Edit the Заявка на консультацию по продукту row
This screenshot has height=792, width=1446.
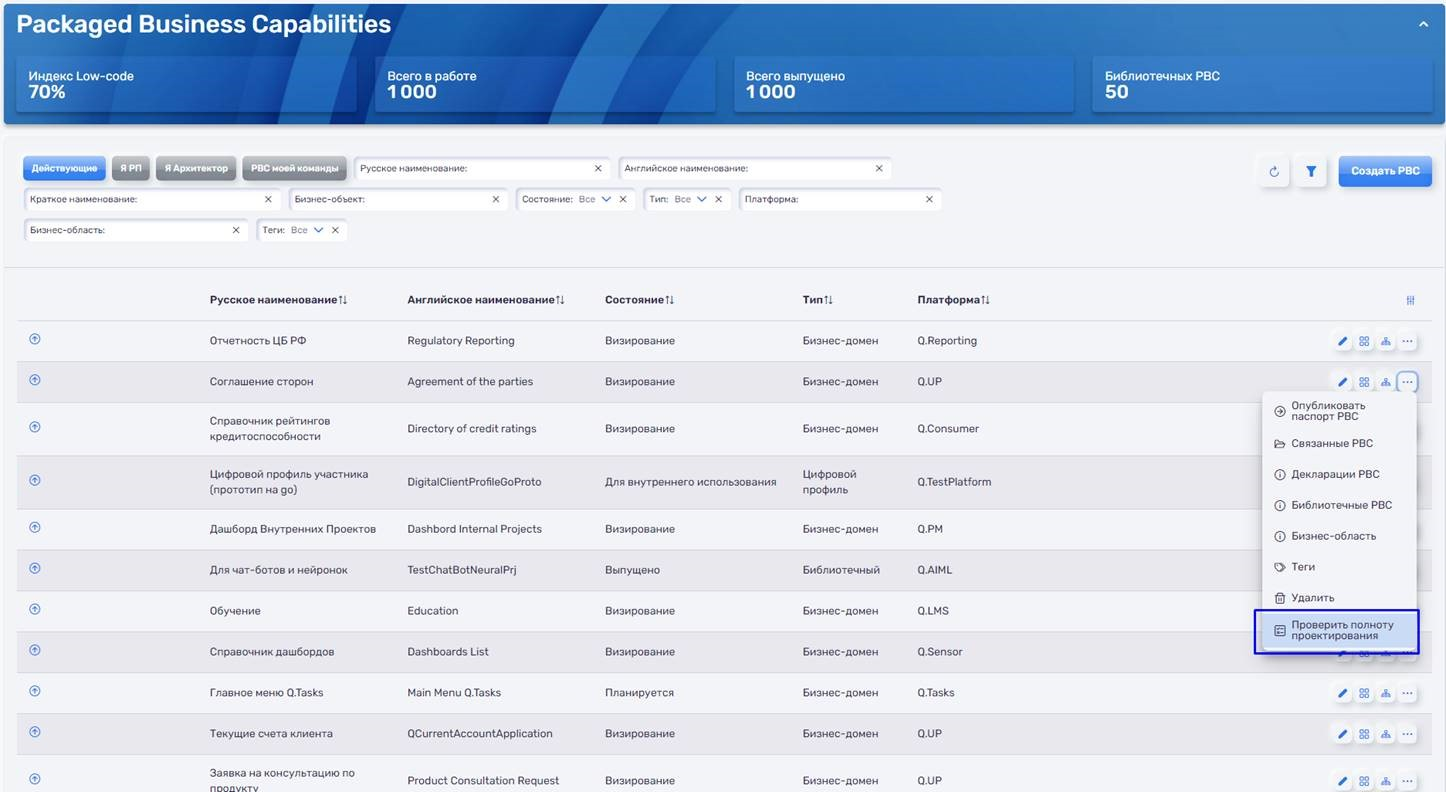[x=1343, y=781]
